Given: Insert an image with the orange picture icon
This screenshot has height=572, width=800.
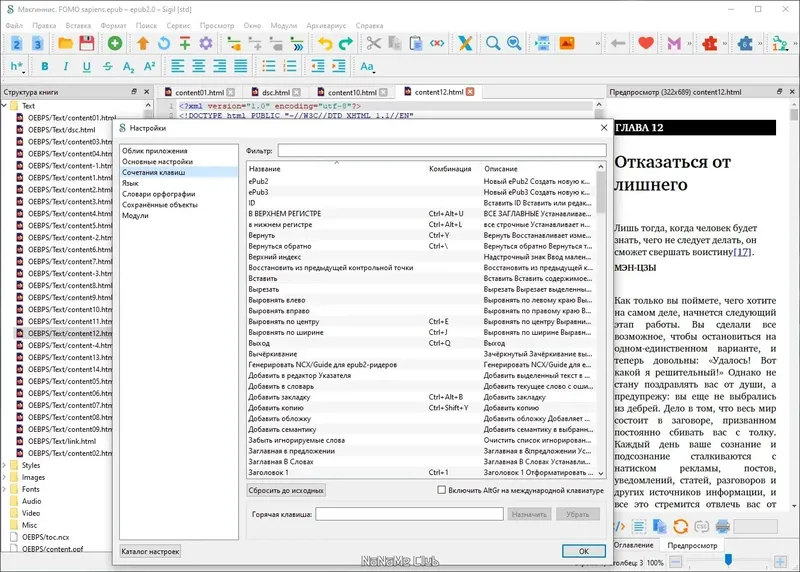Looking at the screenshot, I should click(567, 44).
